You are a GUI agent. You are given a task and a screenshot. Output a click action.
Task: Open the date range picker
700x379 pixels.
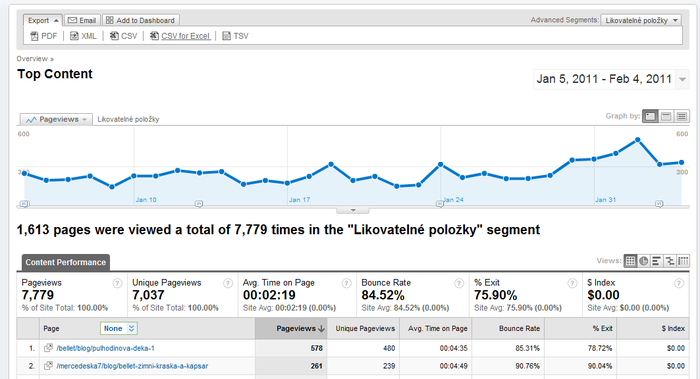click(610, 79)
